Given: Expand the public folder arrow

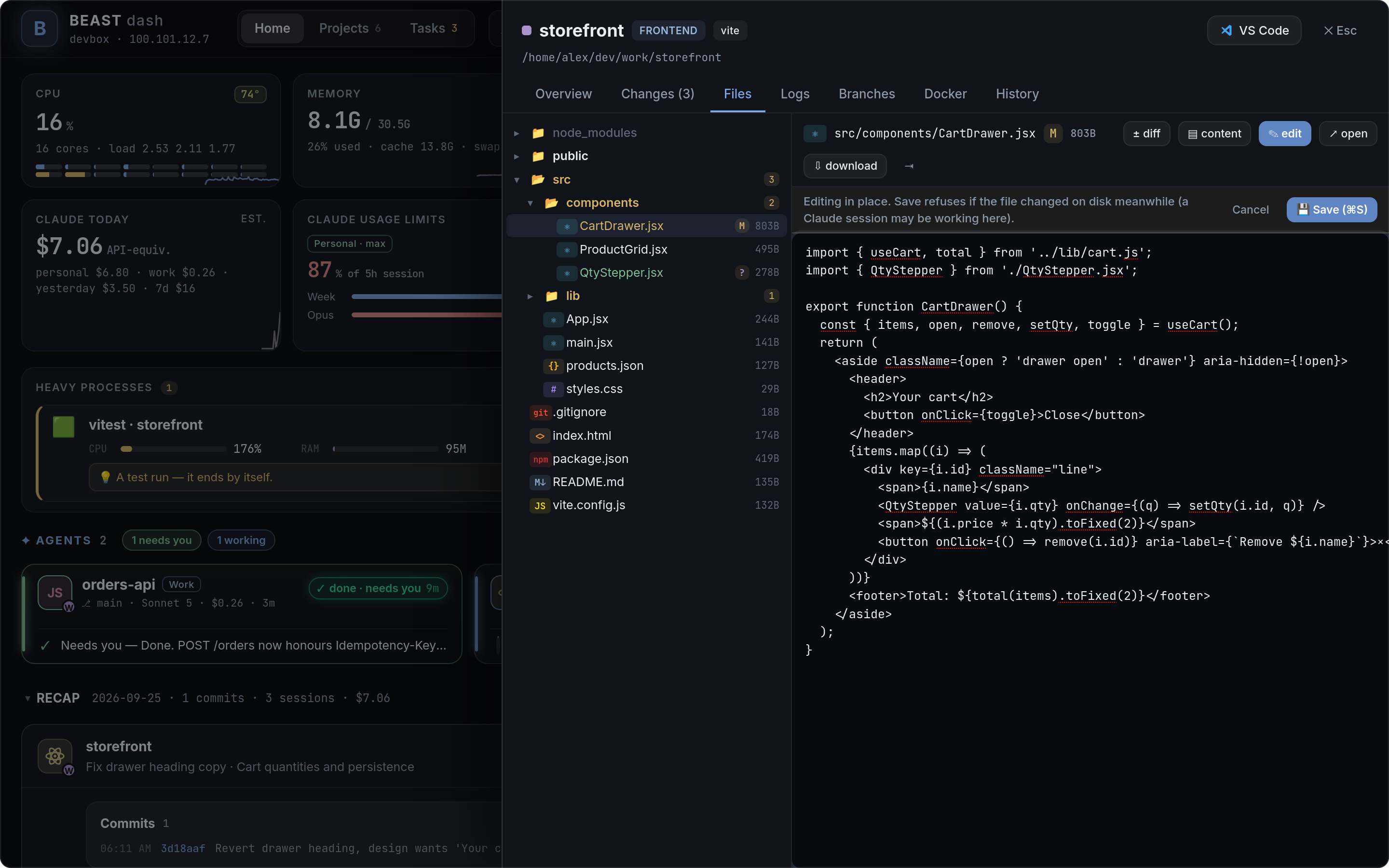Looking at the screenshot, I should (517, 156).
